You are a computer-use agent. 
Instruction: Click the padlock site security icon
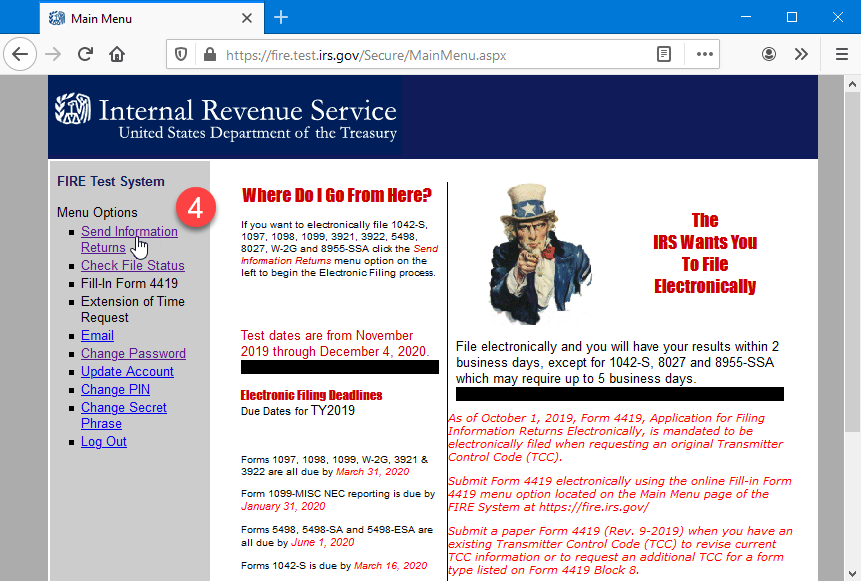pos(208,55)
